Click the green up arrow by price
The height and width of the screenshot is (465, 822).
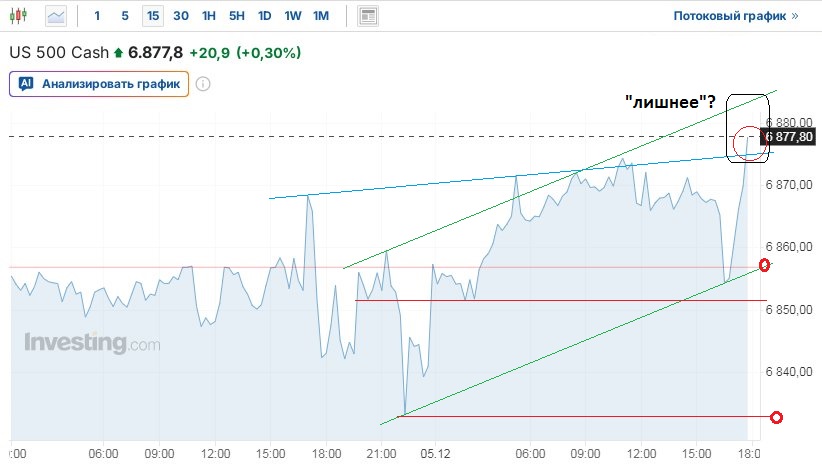[119, 53]
